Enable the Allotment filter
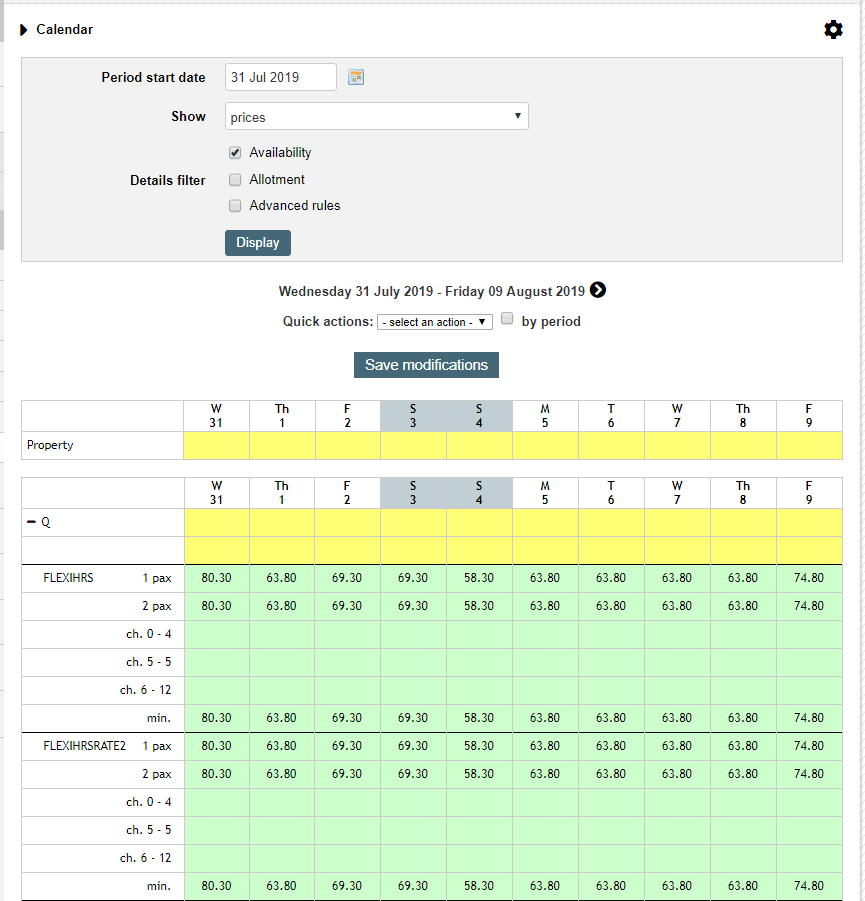Image resolution: width=865 pixels, height=901 pixels. coord(234,179)
